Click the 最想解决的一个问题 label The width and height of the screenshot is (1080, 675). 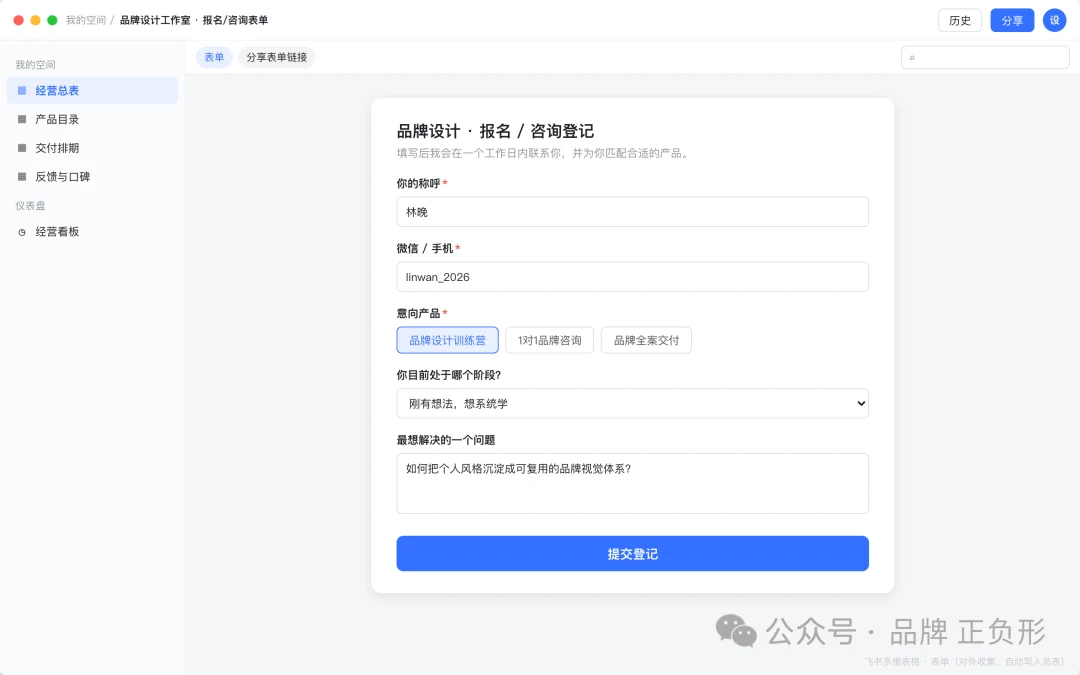(446, 440)
